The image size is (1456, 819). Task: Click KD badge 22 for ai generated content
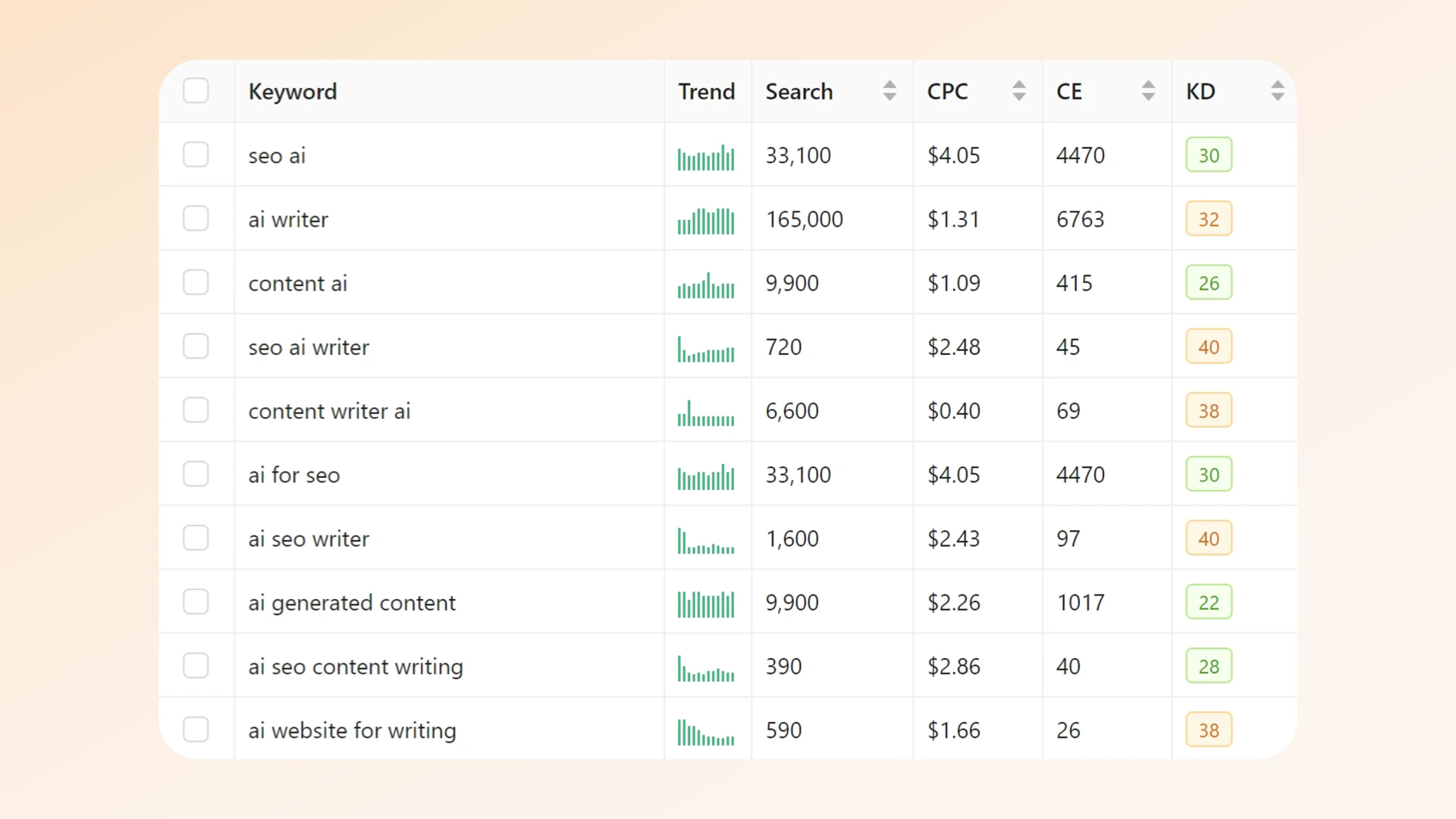point(1209,603)
